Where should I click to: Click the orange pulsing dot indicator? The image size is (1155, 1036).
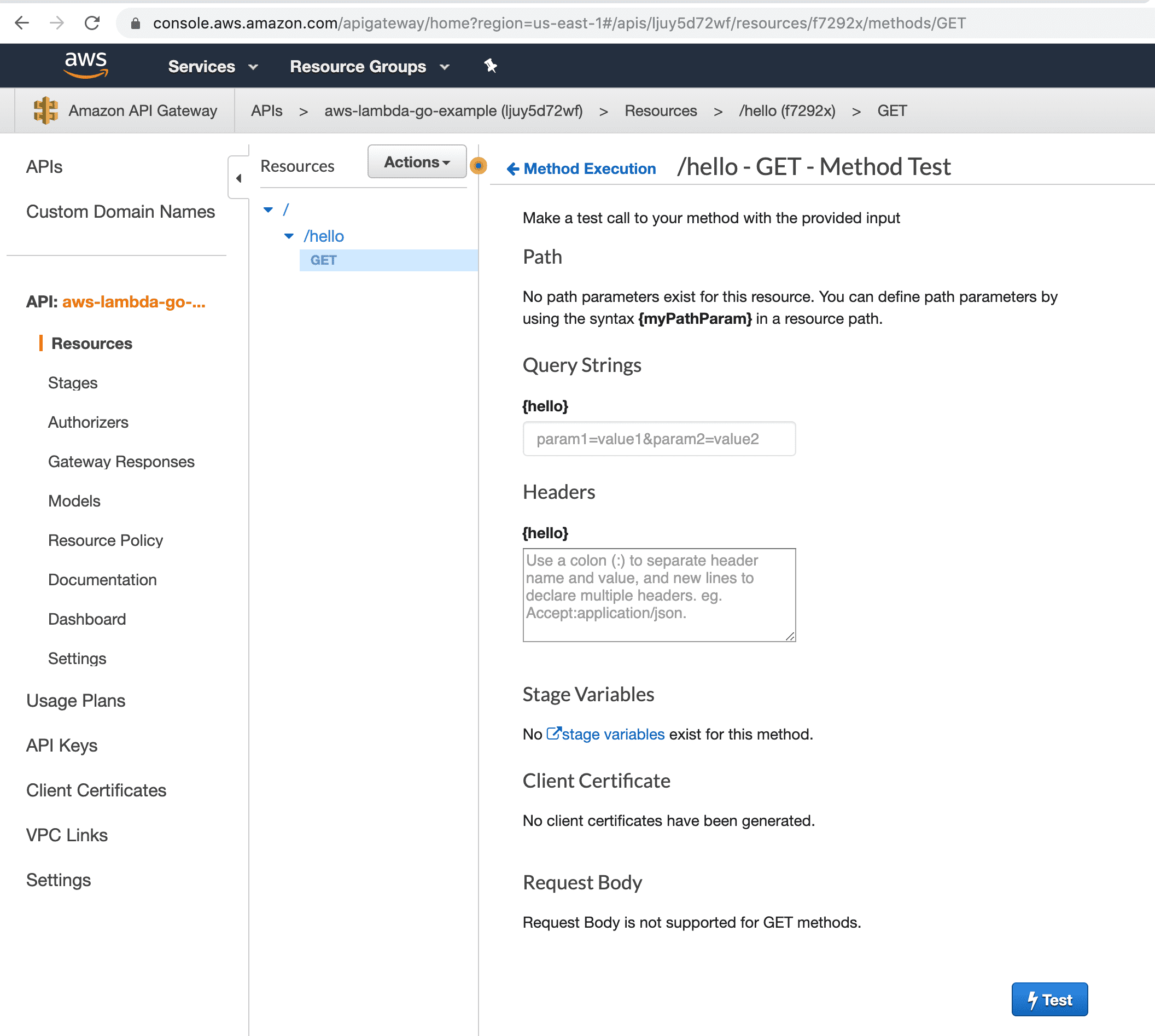coord(479,166)
